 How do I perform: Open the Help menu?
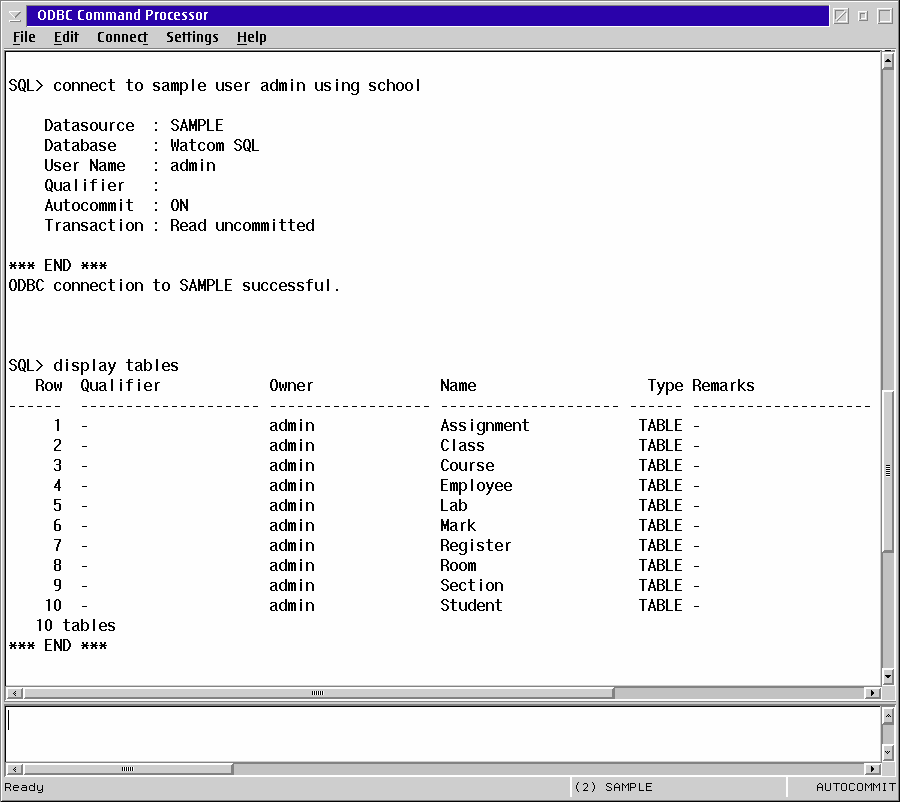point(251,37)
